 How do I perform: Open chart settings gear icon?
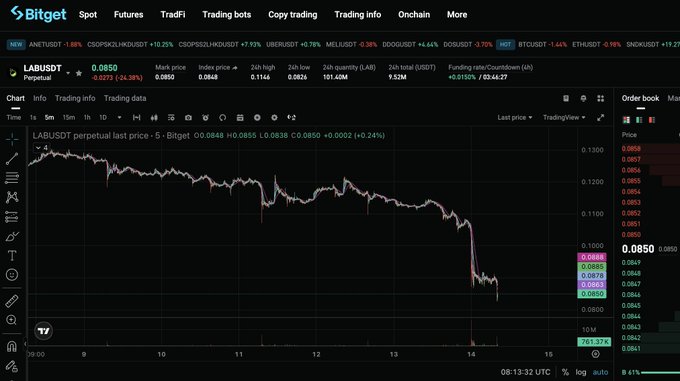tap(274, 117)
